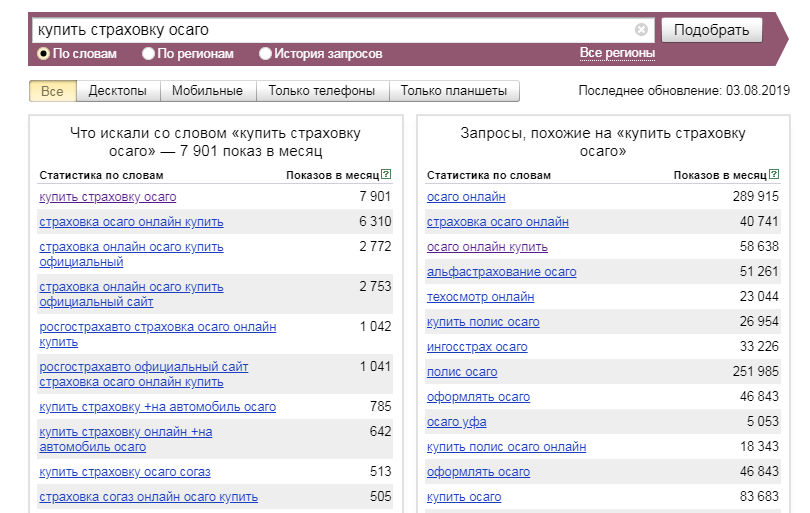The height and width of the screenshot is (513, 810).
Task: Open the "страховка осаго онлайн купить" link
Action: (131, 222)
